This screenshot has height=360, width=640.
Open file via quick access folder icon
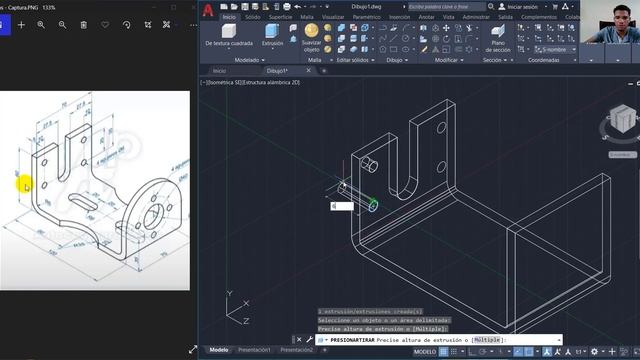coord(234,7)
